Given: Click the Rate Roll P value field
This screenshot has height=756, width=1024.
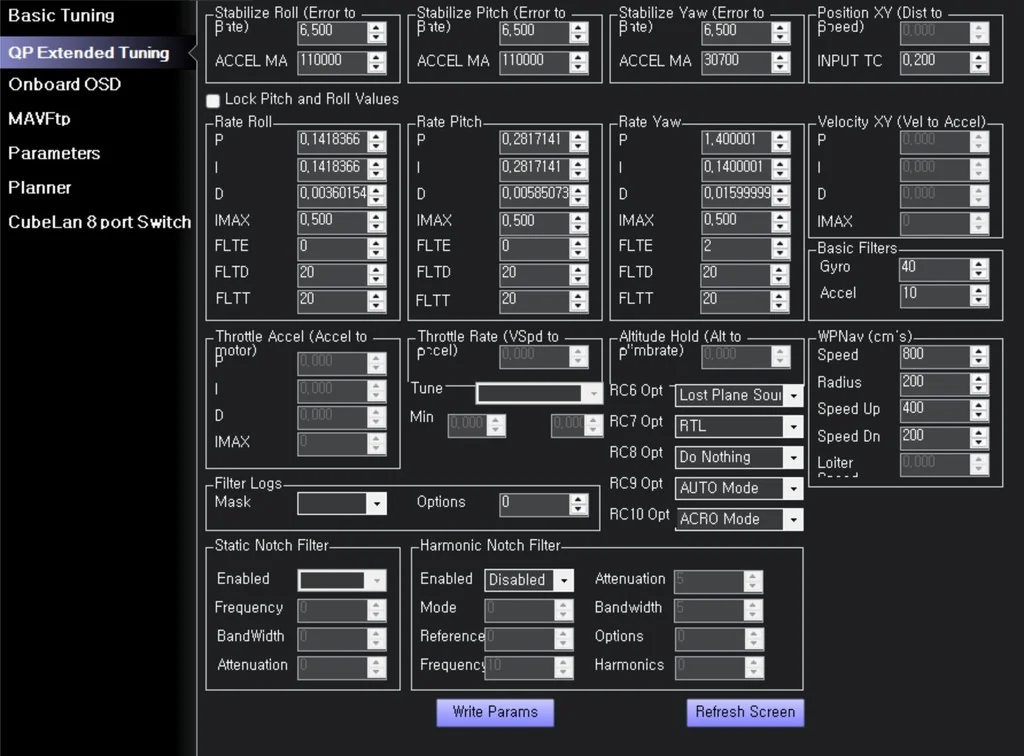Looking at the screenshot, I should tap(332, 141).
